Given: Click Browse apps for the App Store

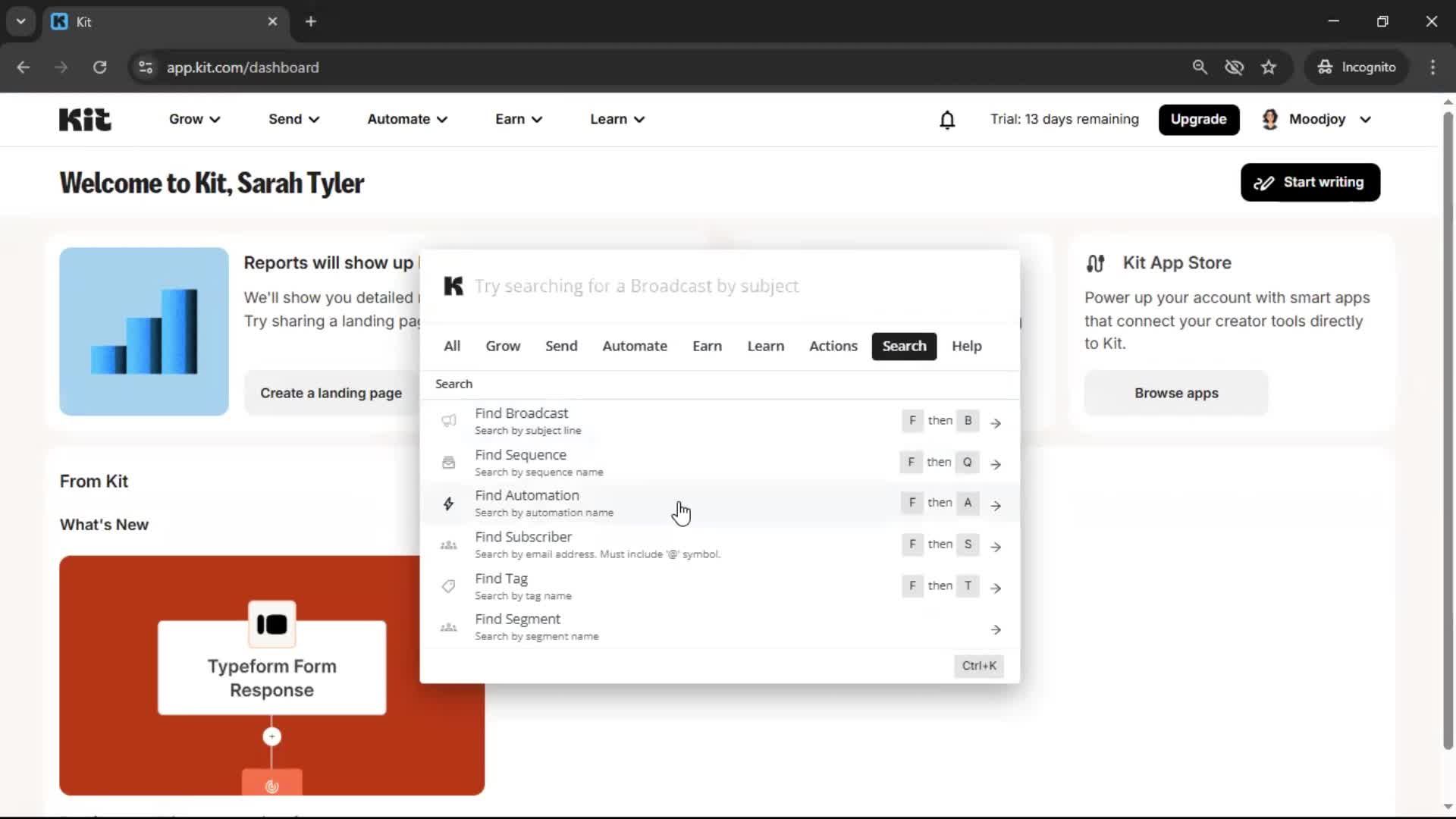Looking at the screenshot, I should click(x=1175, y=393).
